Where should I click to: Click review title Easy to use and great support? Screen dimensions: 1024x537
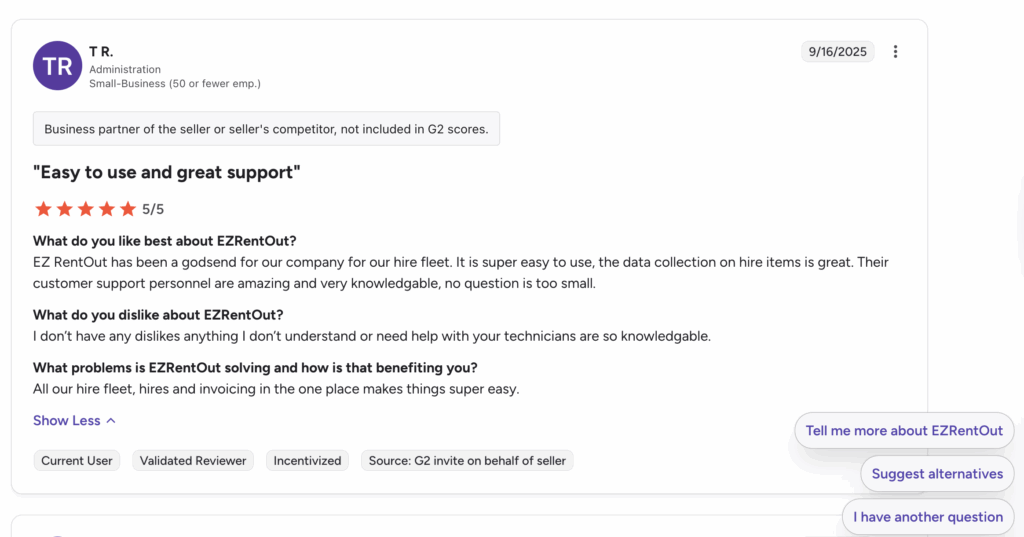(x=167, y=172)
